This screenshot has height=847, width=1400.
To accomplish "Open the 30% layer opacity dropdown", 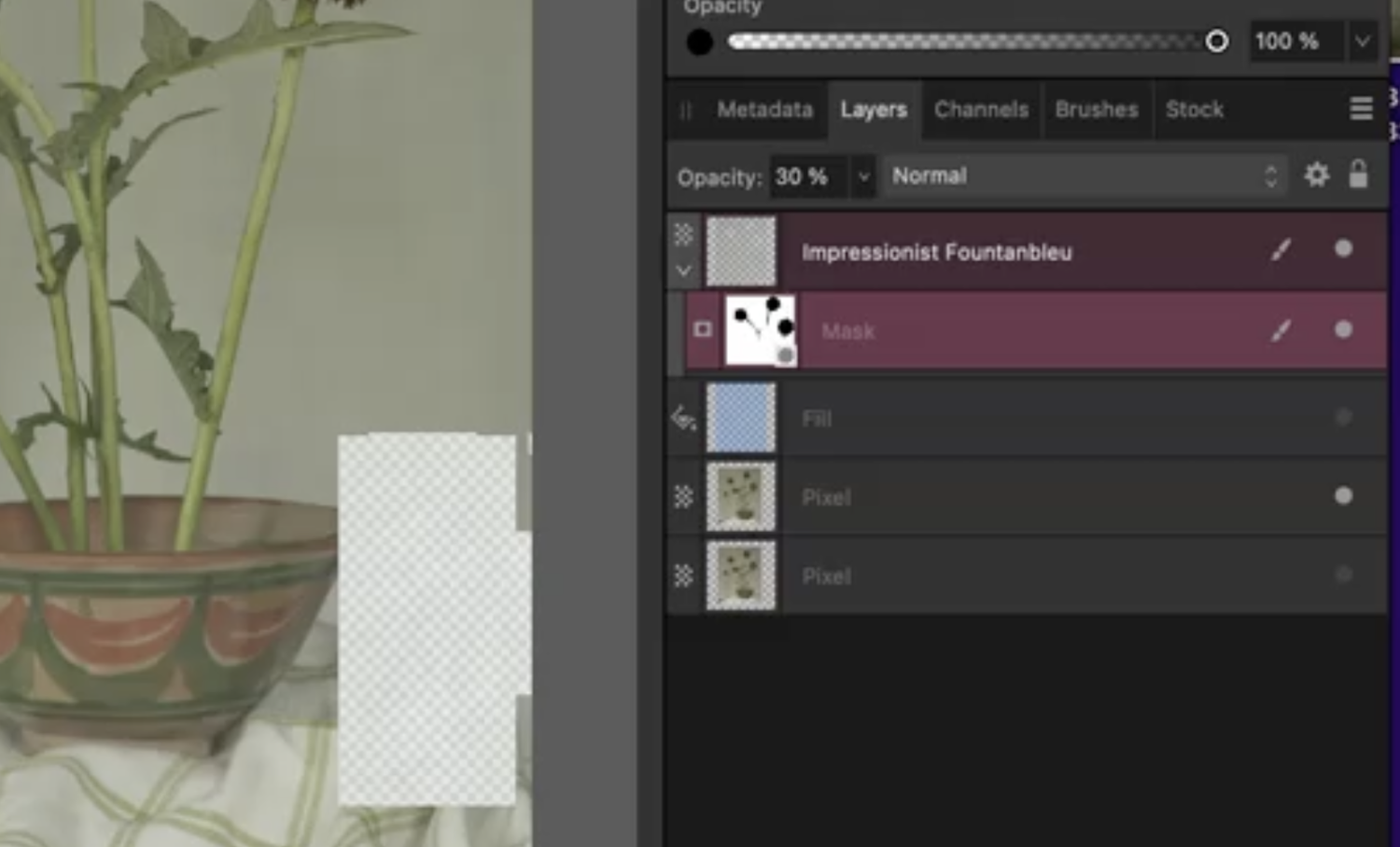I will click(861, 177).
